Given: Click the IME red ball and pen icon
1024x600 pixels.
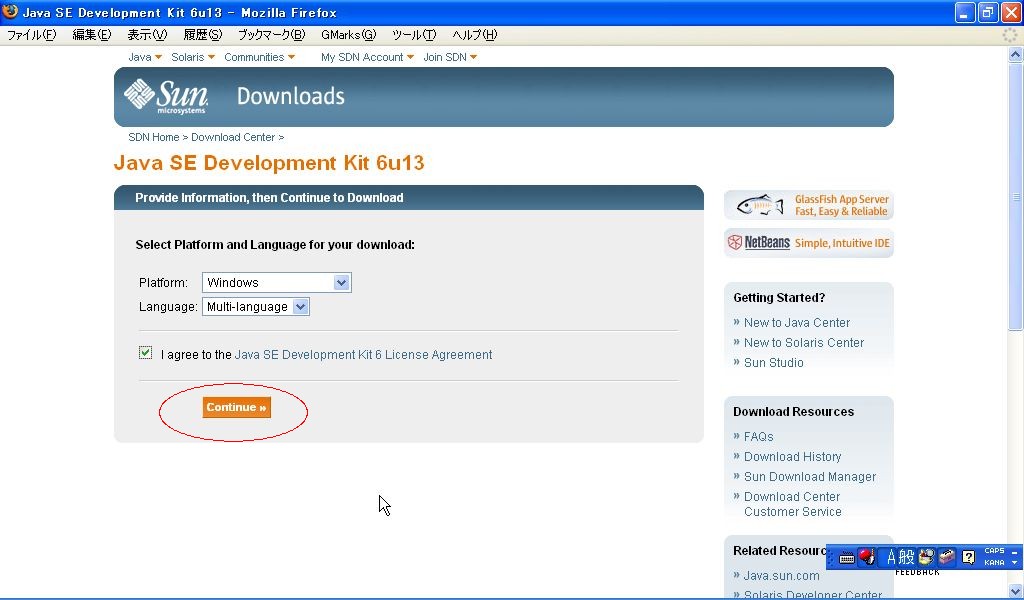Looking at the screenshot, I should (867, 557).
